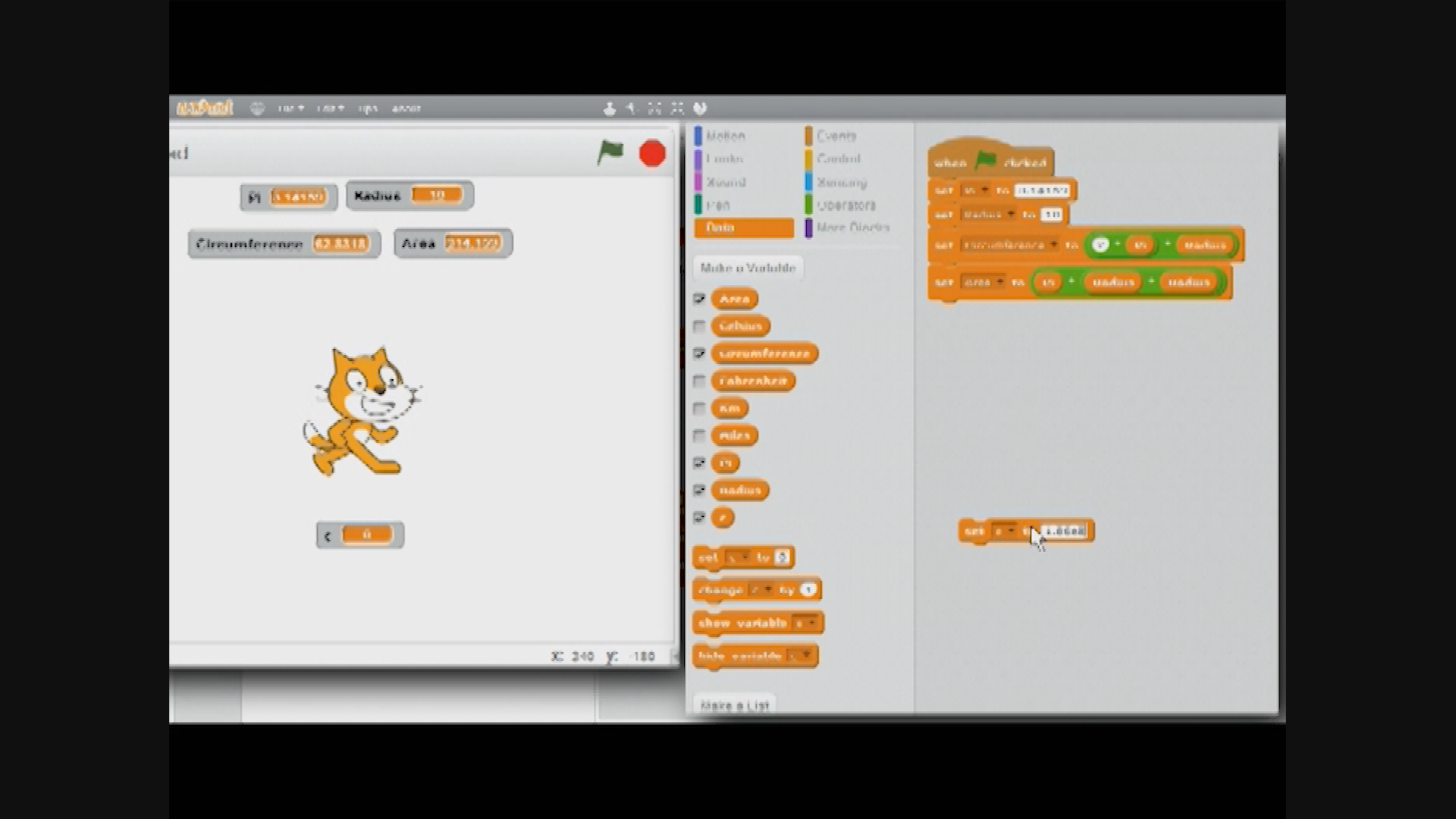Click the Make a List button
This screenshot has width=1456, height=819.
pos(734,705)
